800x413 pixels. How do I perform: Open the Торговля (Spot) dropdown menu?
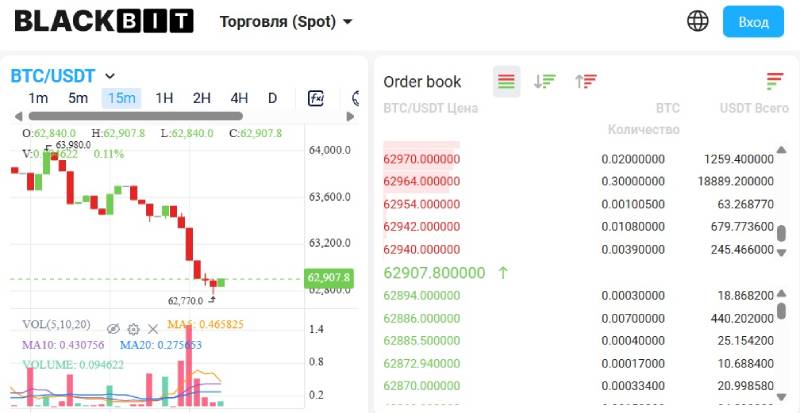(x=286, y=22)
